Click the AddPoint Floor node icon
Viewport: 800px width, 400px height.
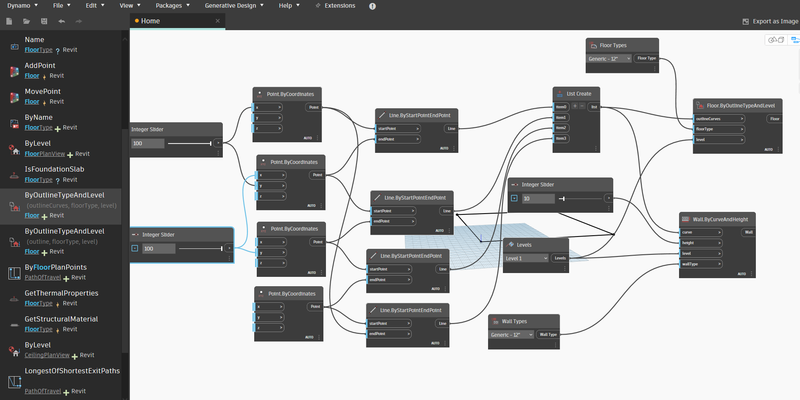pos(14,71)
